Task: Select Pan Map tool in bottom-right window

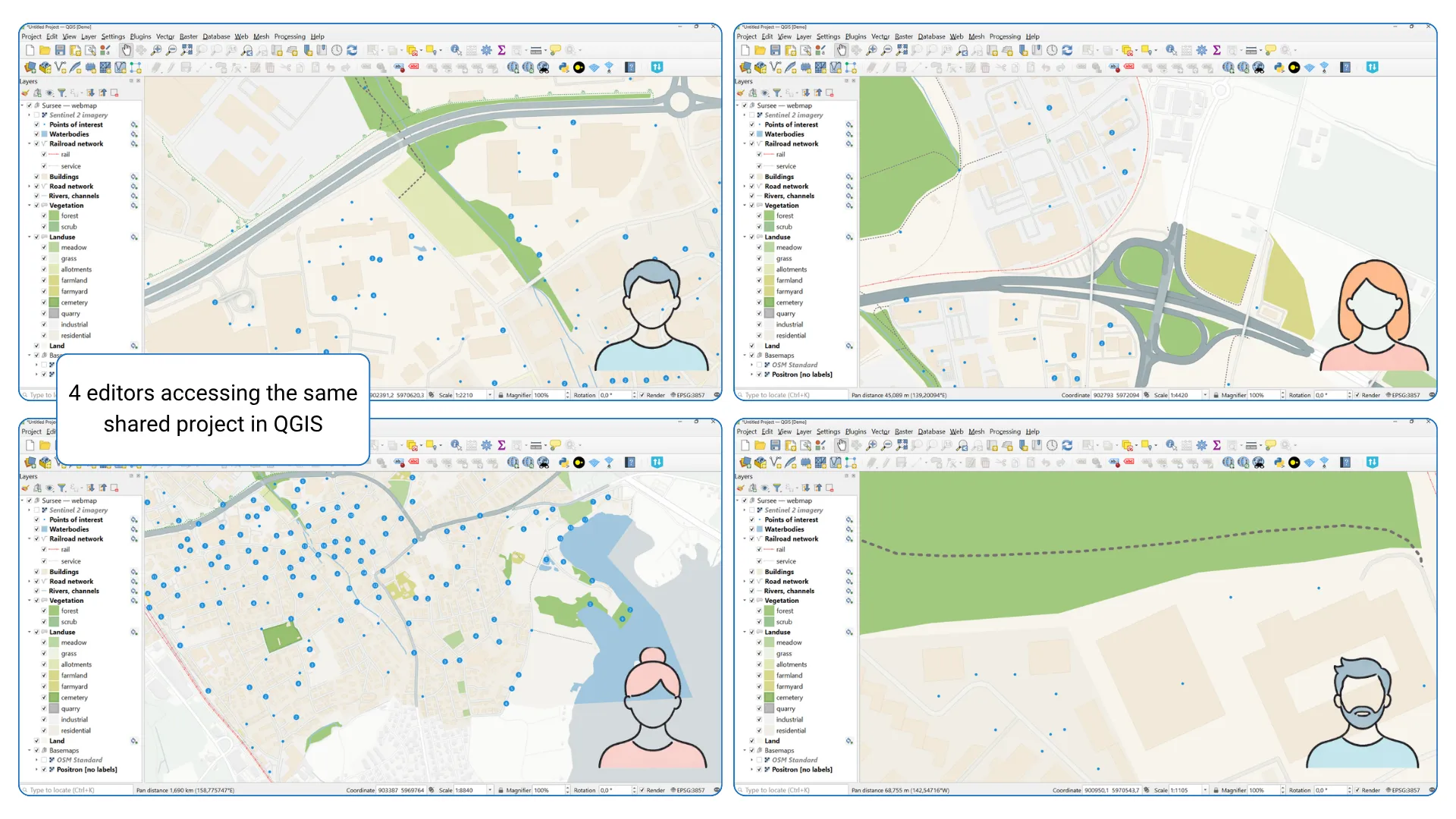Action: pos(841,445)
